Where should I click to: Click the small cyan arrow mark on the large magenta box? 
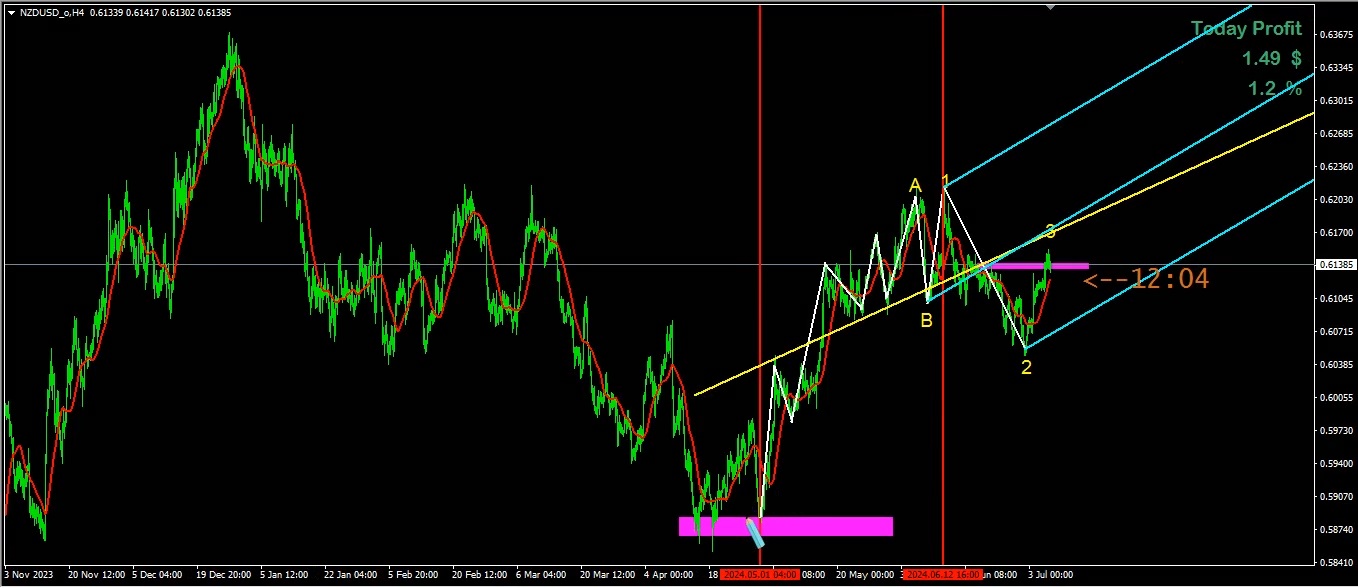click(x=755, y=533)
